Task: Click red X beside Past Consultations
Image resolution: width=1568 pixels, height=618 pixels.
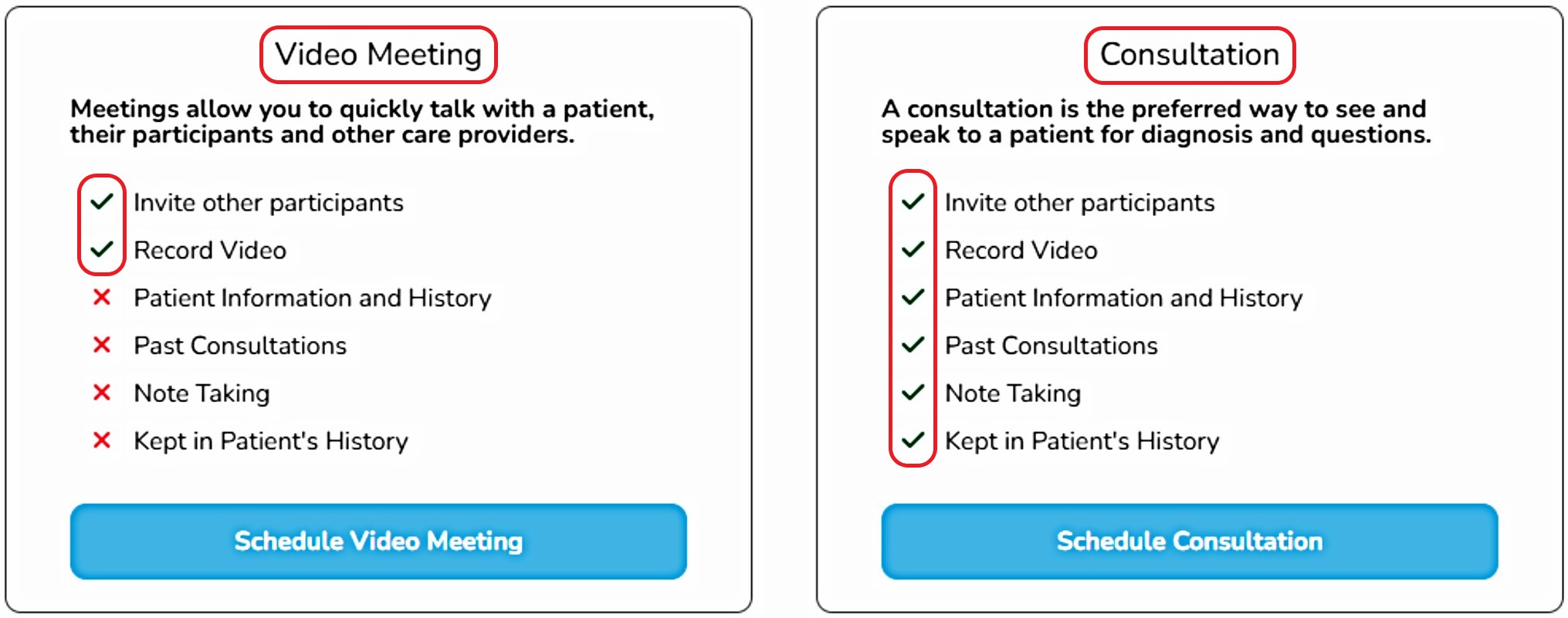Action: click(102, 345)
